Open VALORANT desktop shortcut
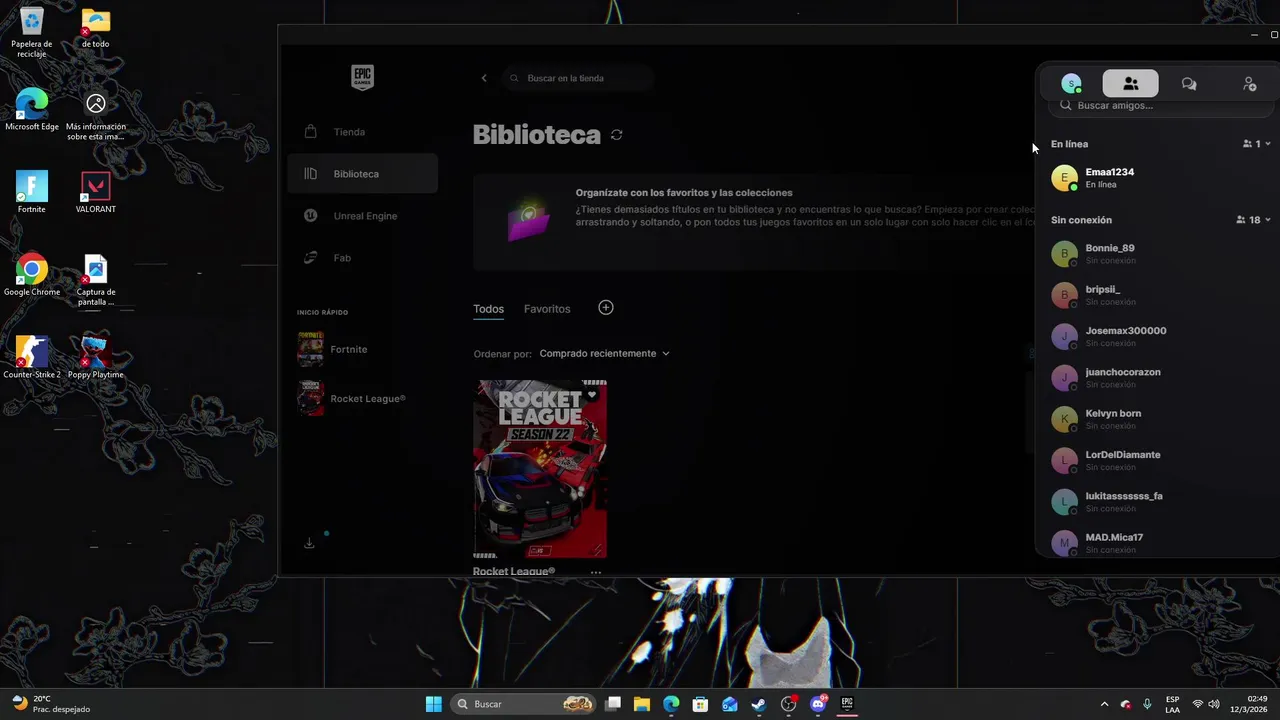Image resolution: width=1280 pixels, height=720 pixels. tap(96, 192)
